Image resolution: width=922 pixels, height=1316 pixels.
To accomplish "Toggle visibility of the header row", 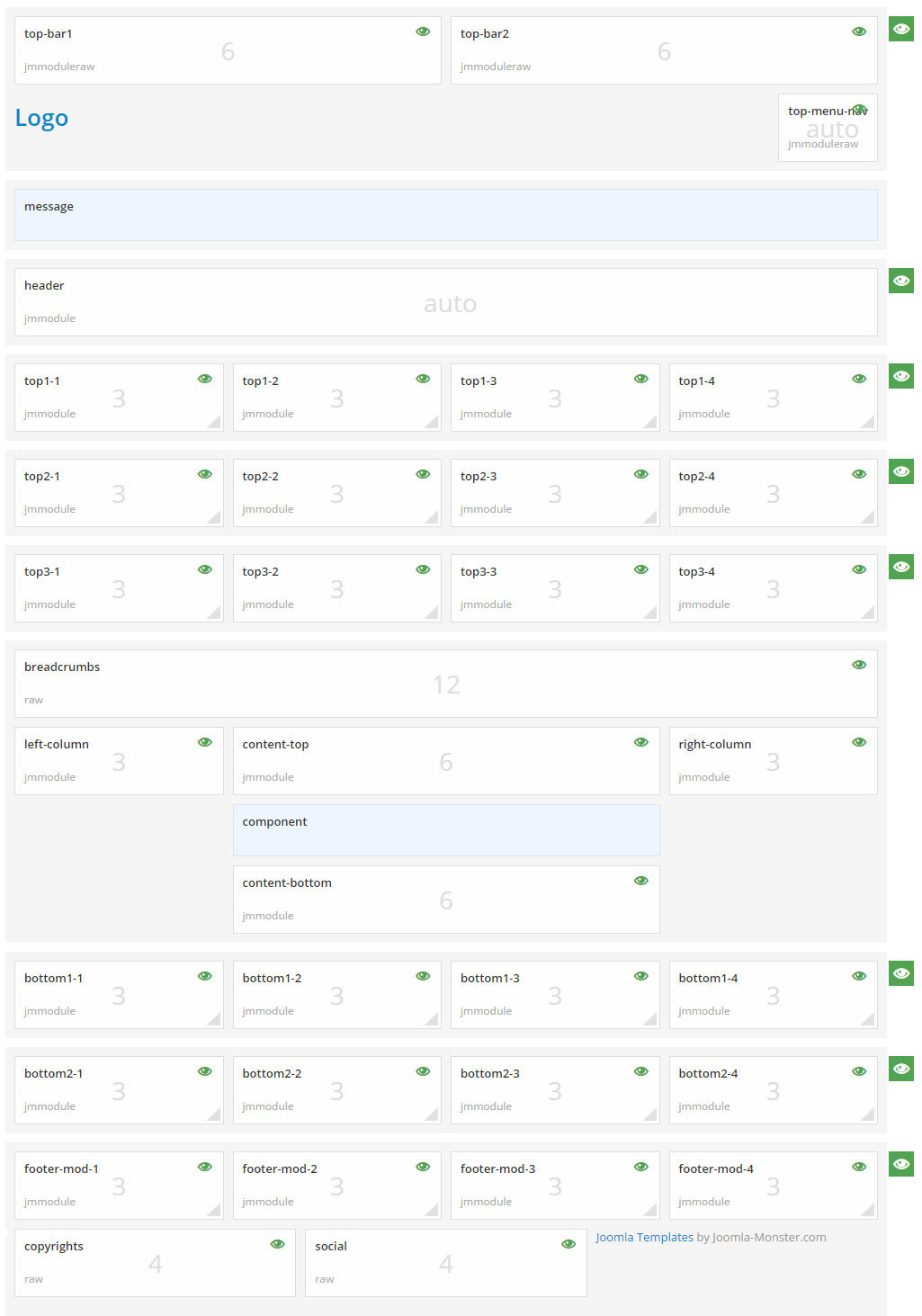I will click(x=900, y=280).
